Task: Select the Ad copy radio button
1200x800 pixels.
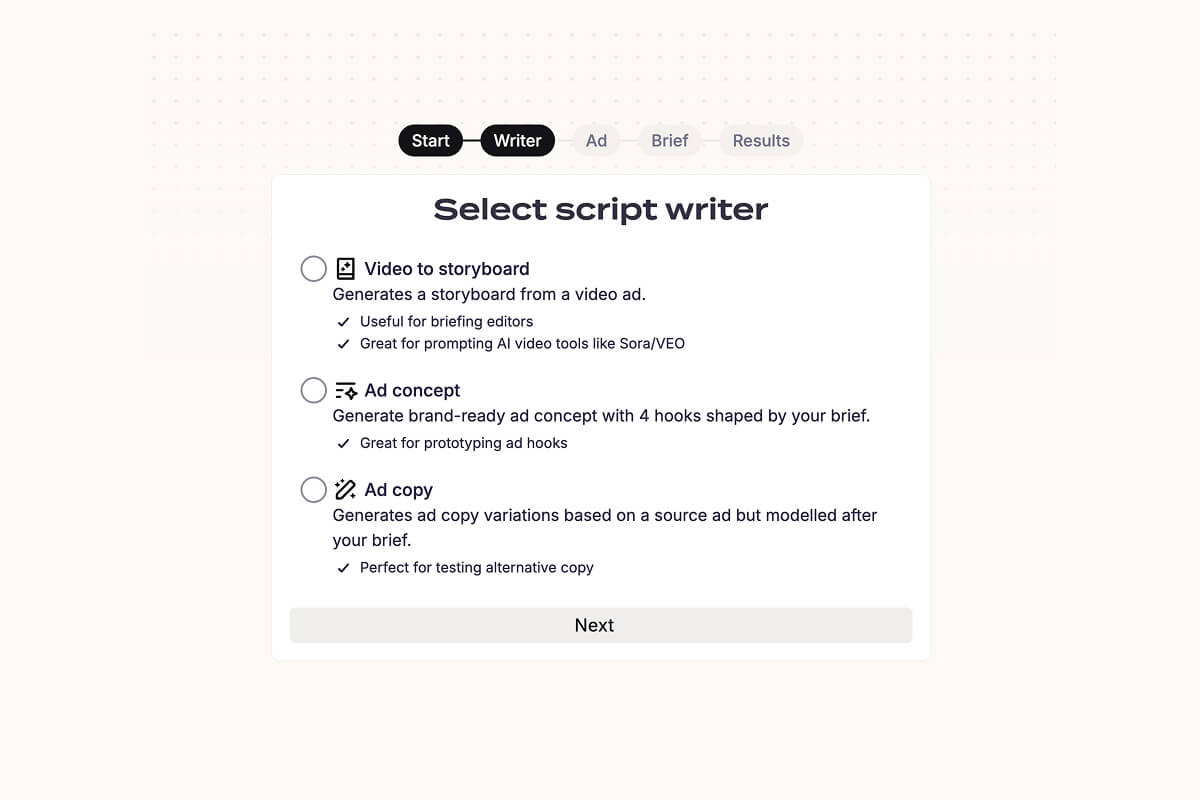Action: [x=313, y=489]
